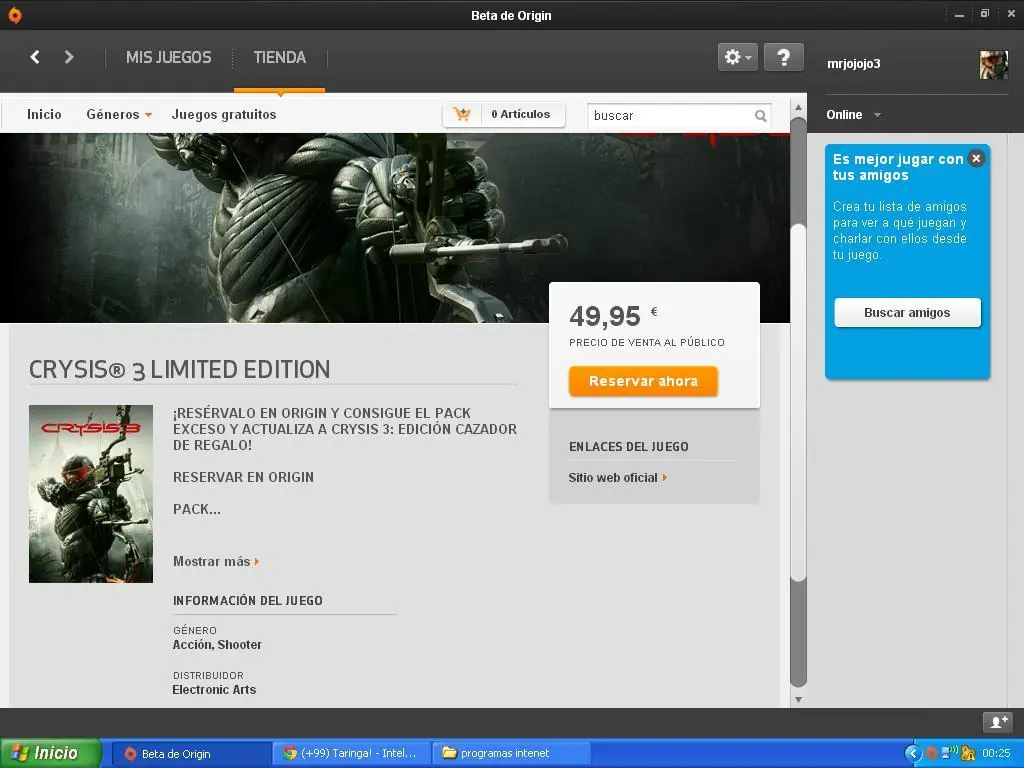Click the 49,95 € price text
Screen dimensions: 1024x768
(613, 316)
